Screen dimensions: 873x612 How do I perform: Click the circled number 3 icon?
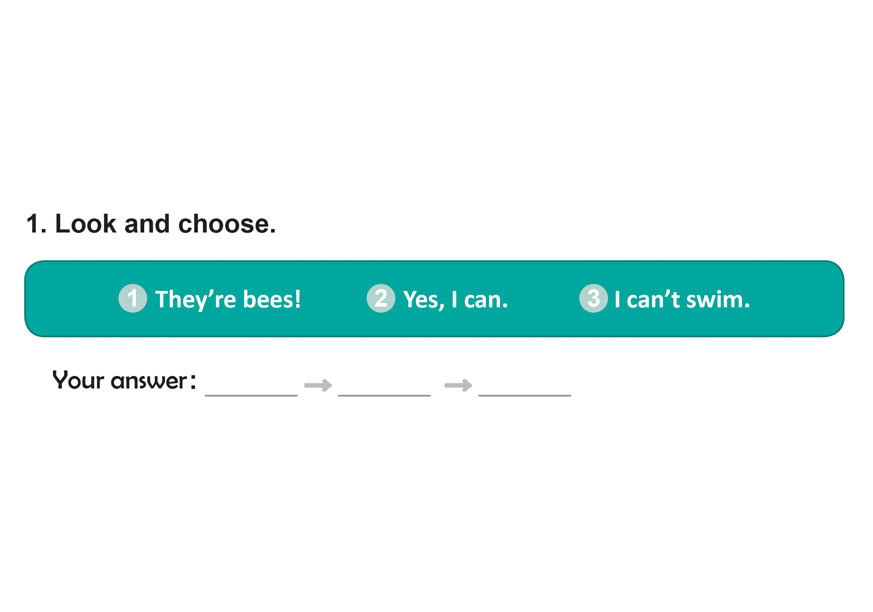[x=593, y=298]
